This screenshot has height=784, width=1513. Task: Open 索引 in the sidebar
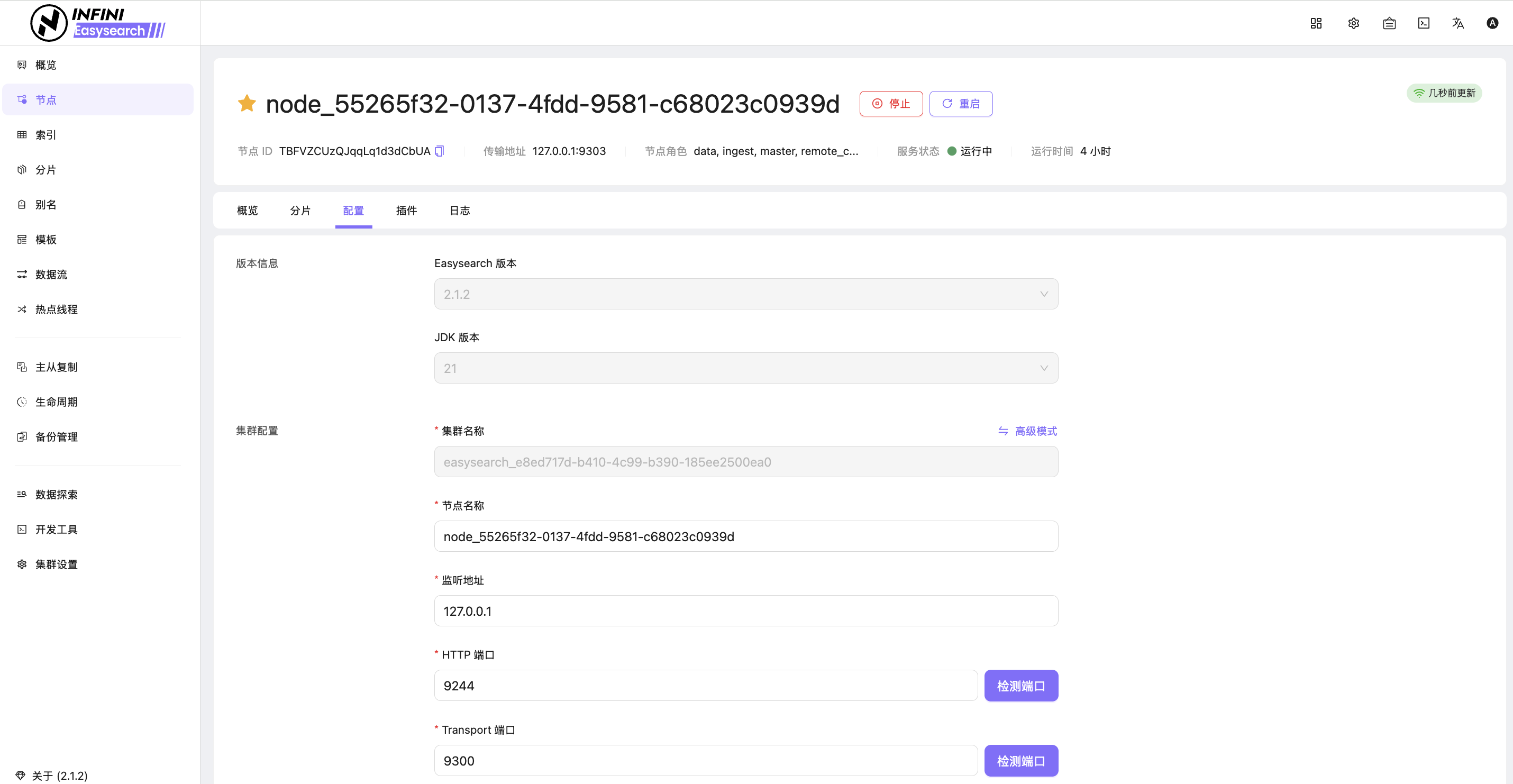point(46,134)
